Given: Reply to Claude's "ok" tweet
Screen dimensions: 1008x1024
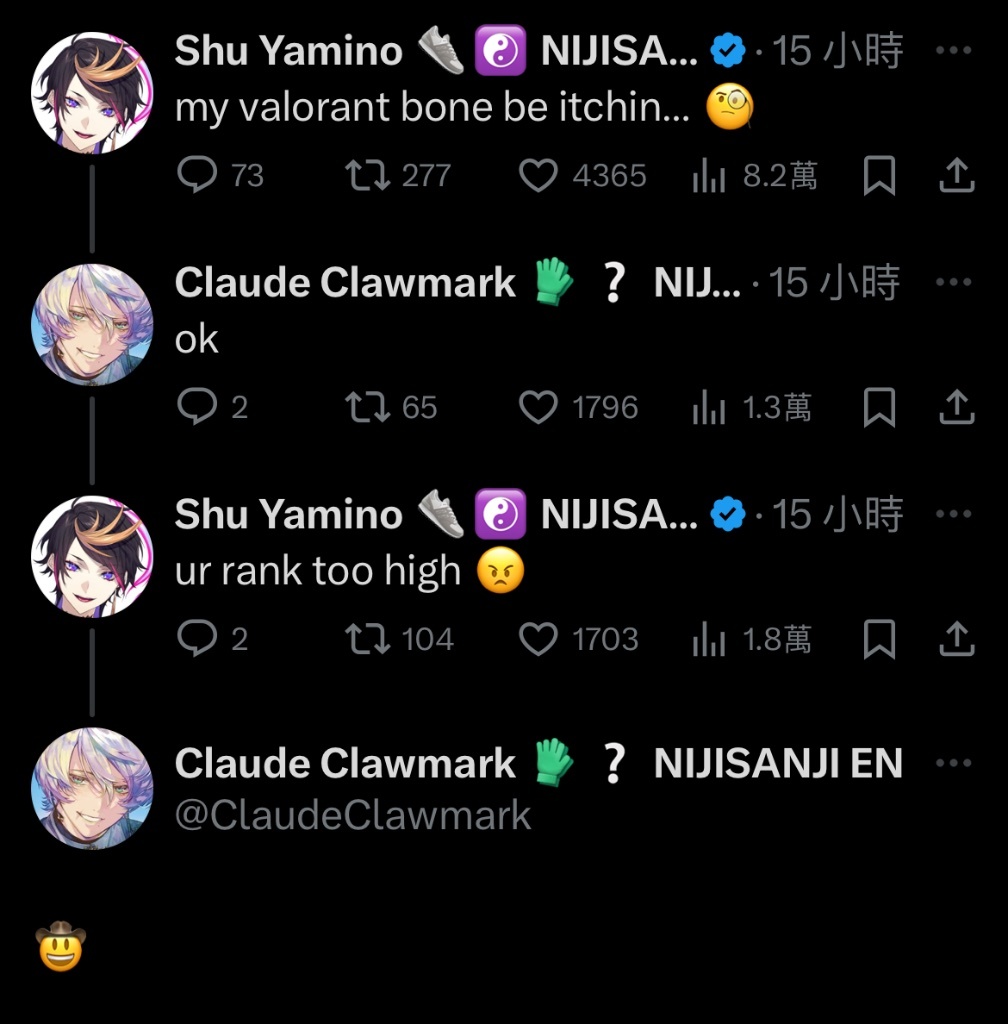Looking at the screenshot, I should pos(197,407).
